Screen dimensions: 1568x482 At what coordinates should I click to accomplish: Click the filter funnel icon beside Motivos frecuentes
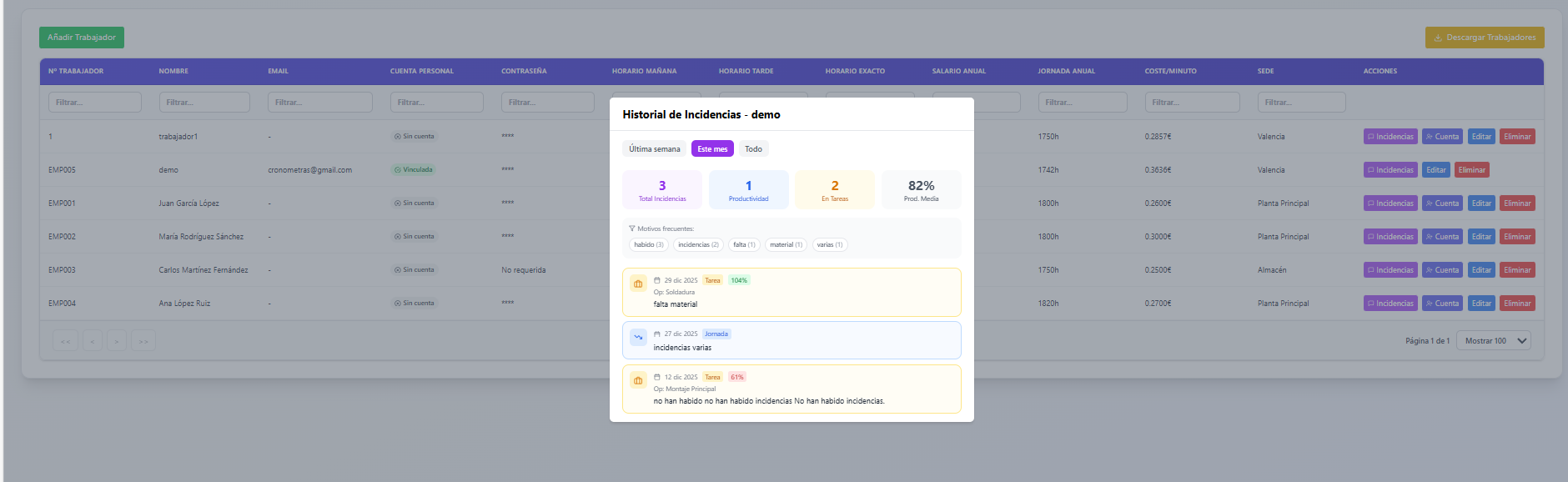(x=632, y=228)
